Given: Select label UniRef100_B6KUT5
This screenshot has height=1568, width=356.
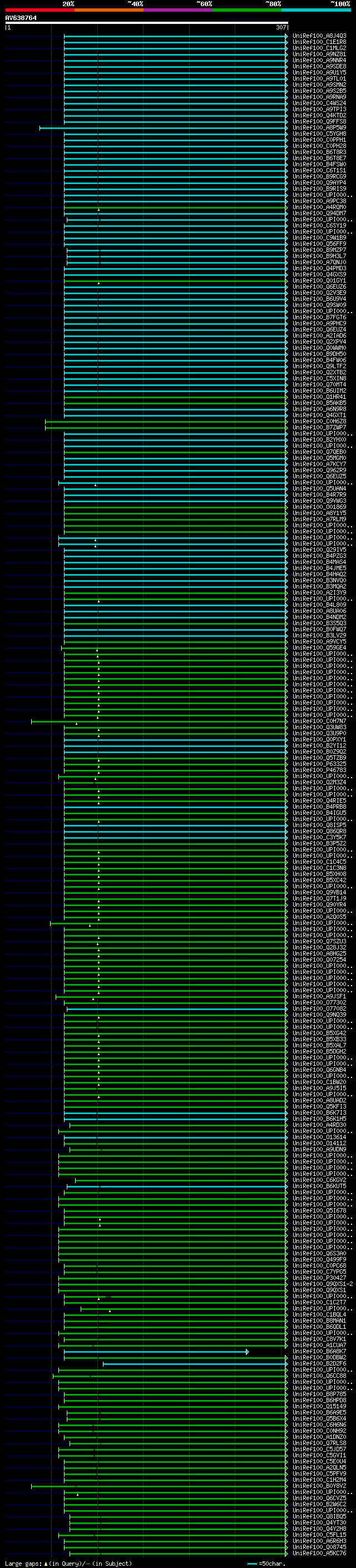Looking at the screenshot, I should click(x=319, y=1186).
